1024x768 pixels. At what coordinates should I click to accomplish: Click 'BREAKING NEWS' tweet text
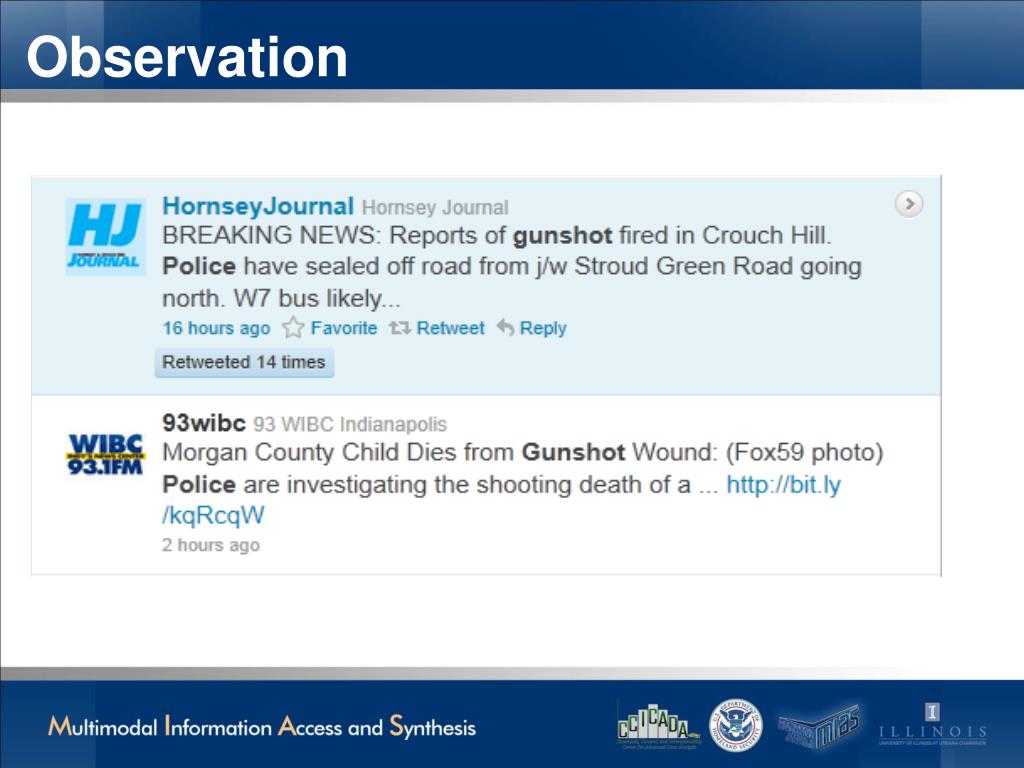269,235
